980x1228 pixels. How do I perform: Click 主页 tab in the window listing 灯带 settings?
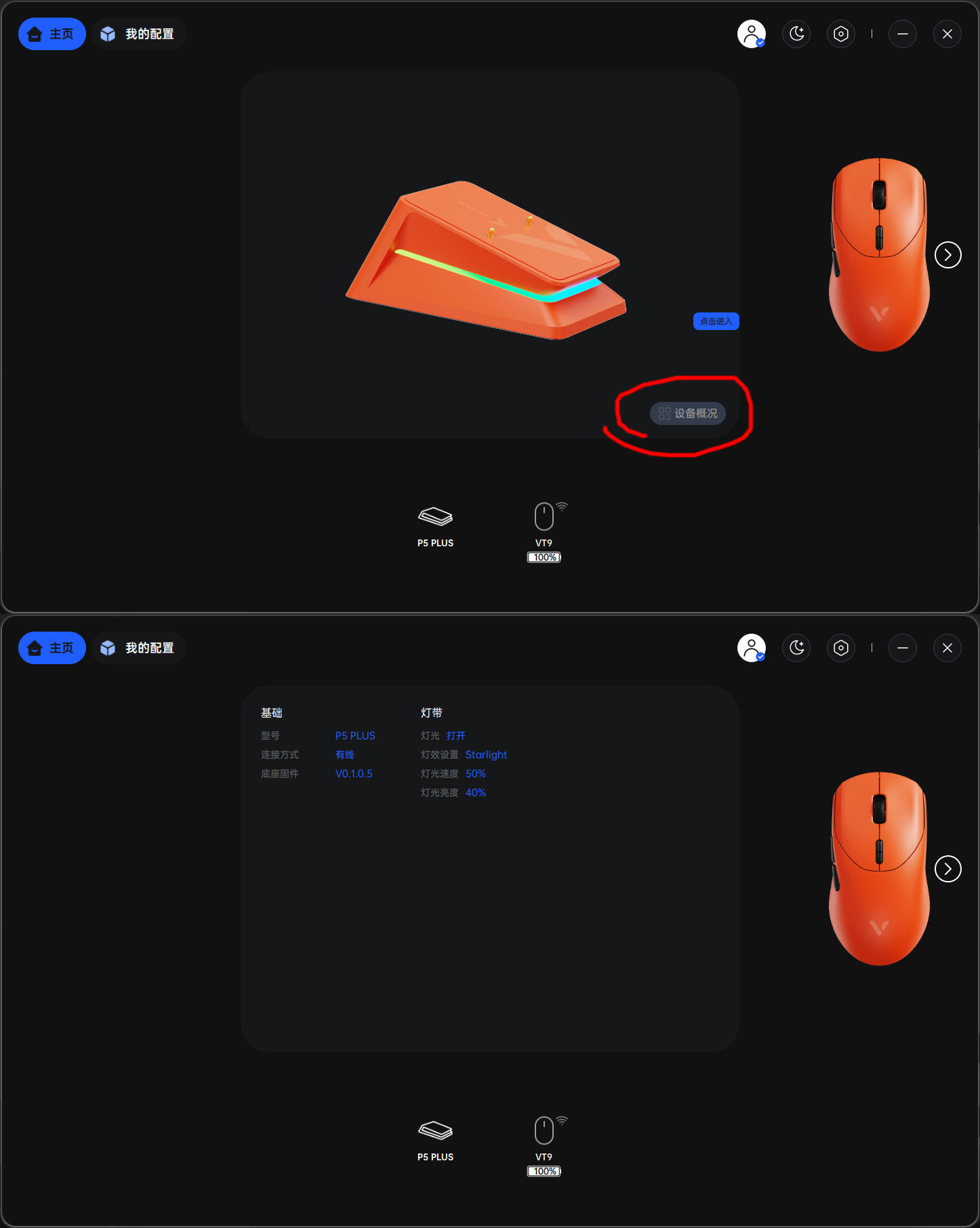[x=52, y=648]
